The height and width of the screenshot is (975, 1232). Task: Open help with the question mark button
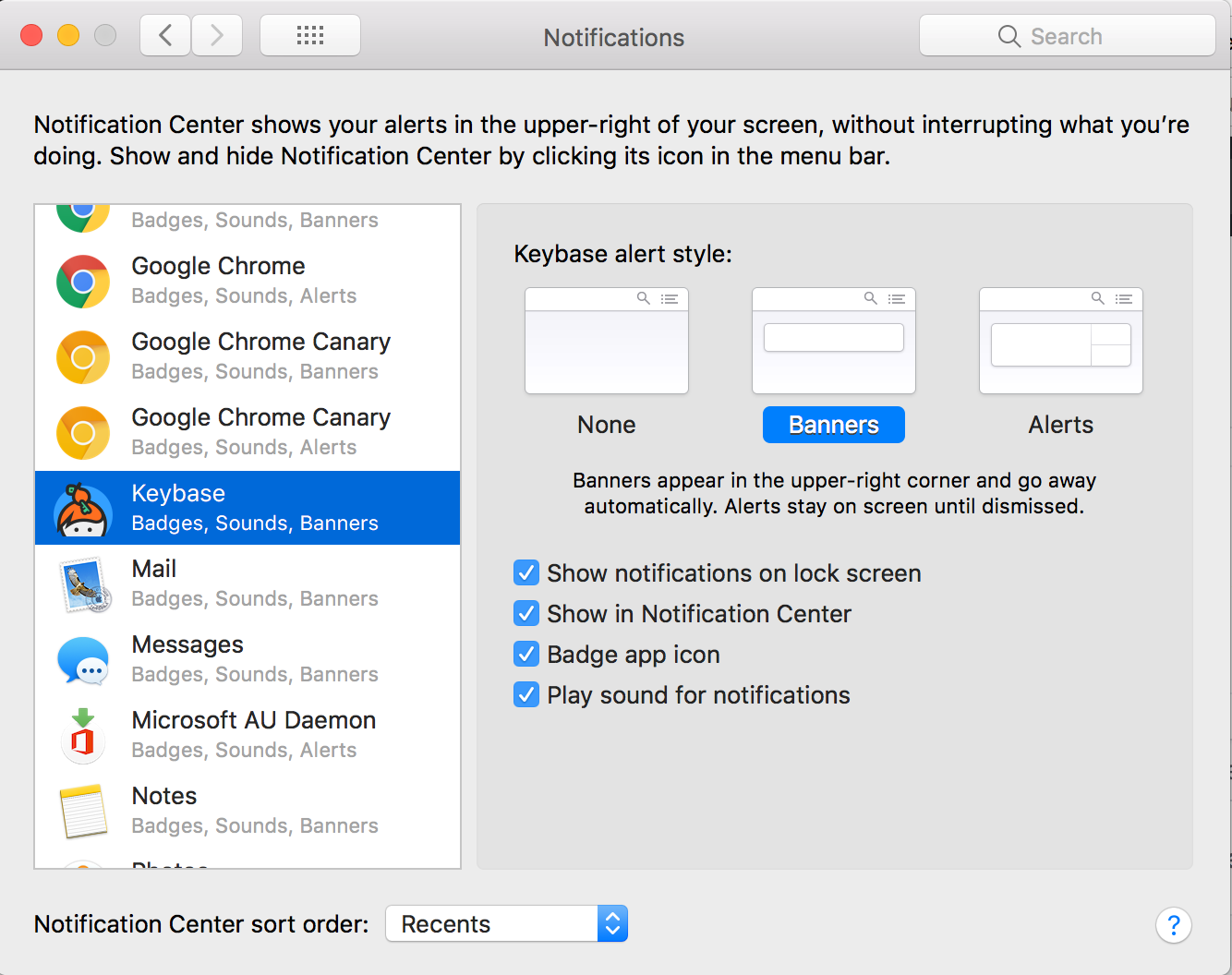coord(1174,924)
